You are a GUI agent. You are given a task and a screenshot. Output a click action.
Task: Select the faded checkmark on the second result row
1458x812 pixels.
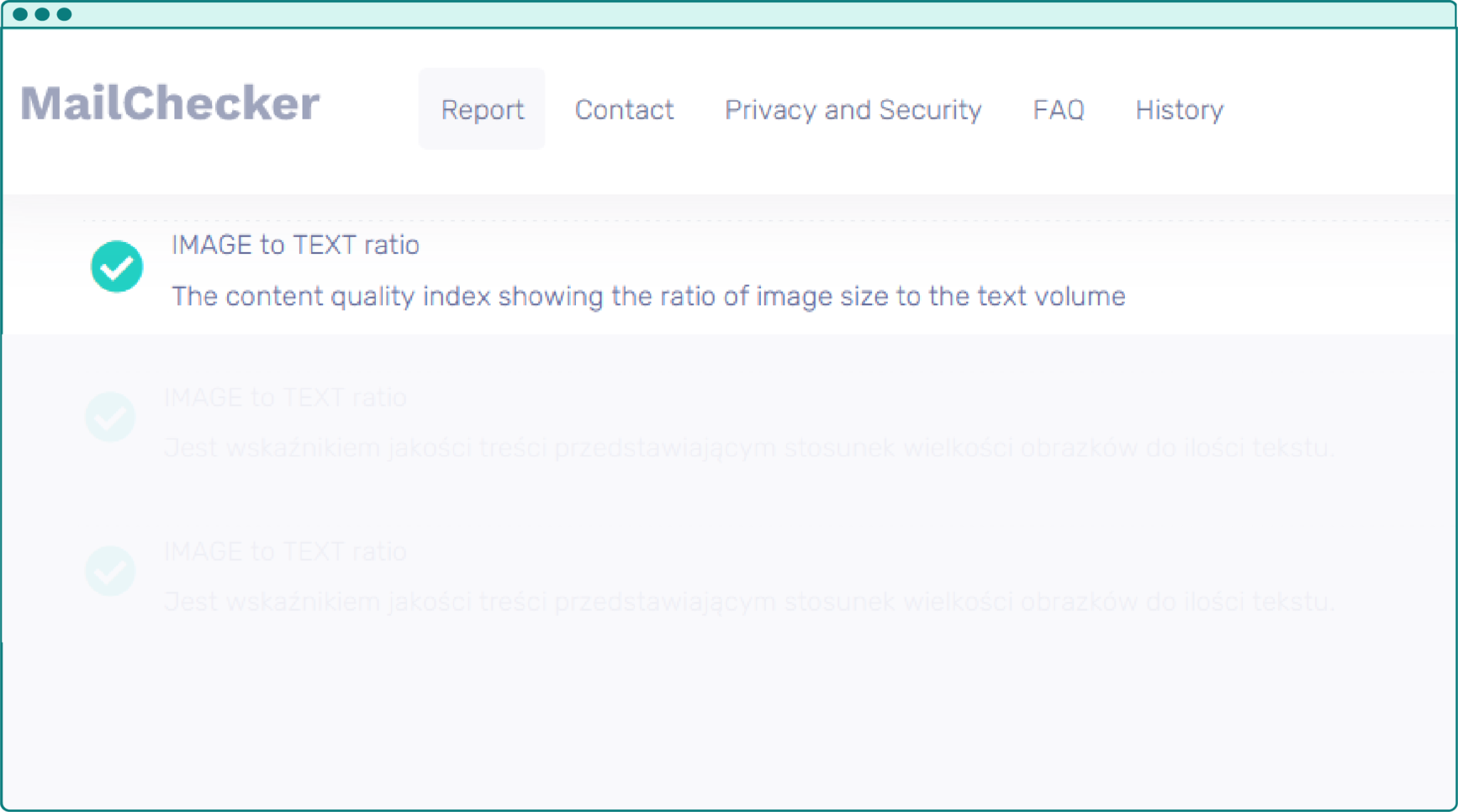(110, 417)
